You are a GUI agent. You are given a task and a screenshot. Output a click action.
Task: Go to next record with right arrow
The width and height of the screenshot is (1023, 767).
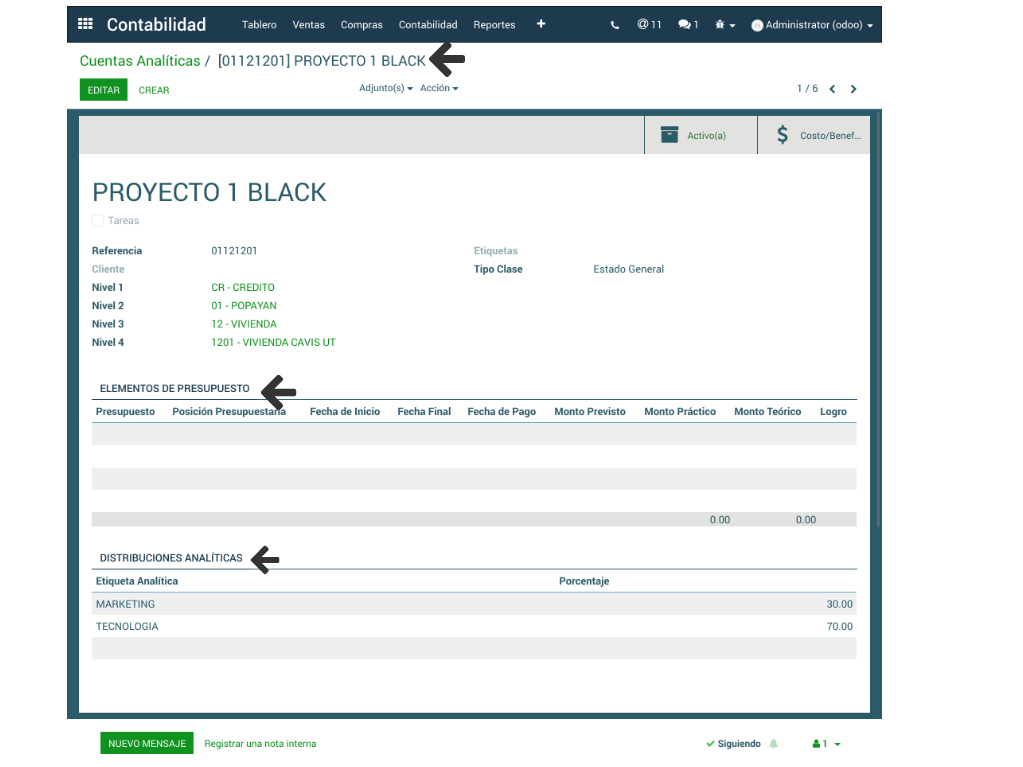tap(853, 89)
